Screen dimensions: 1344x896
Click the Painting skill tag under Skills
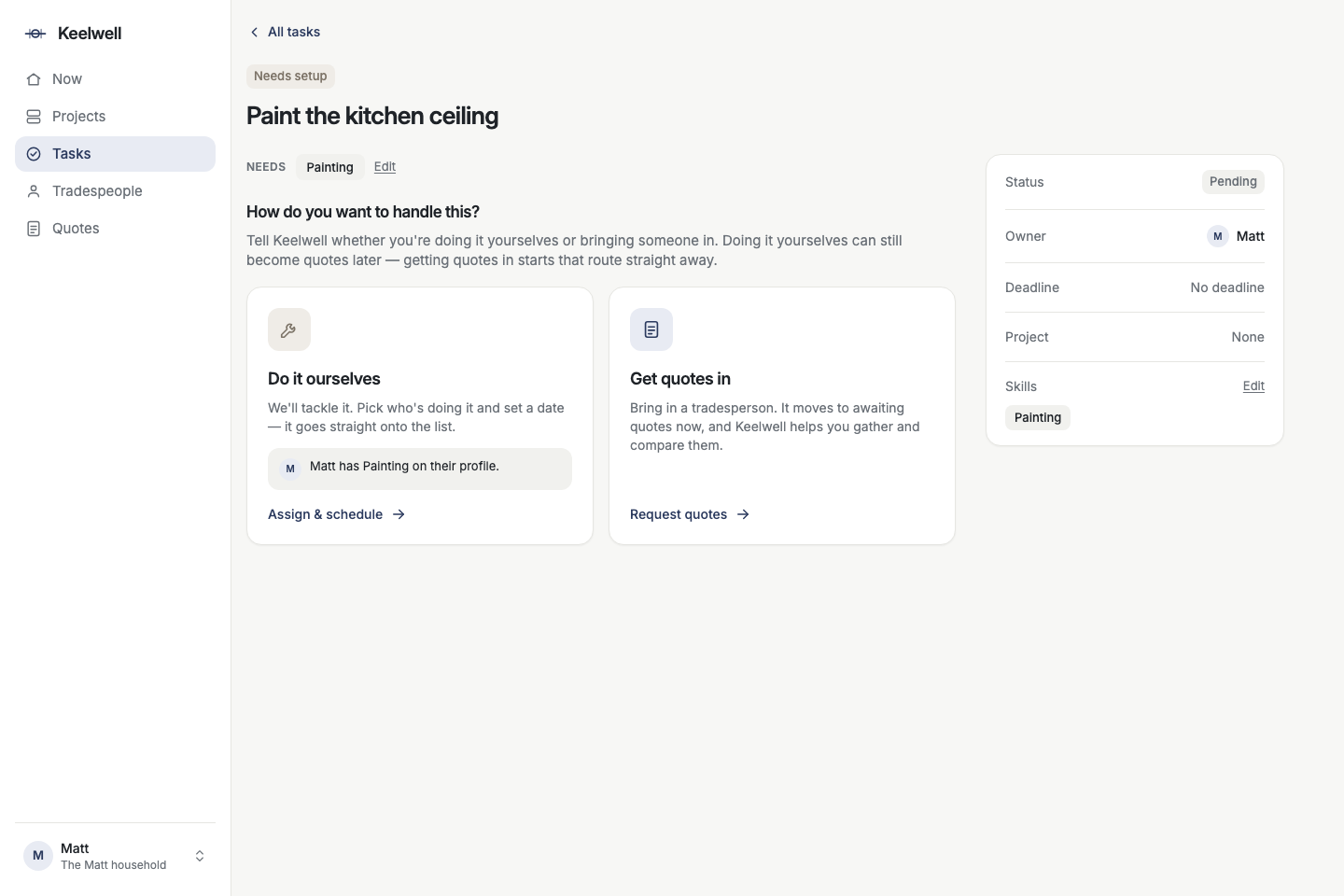coord(1038,418)
